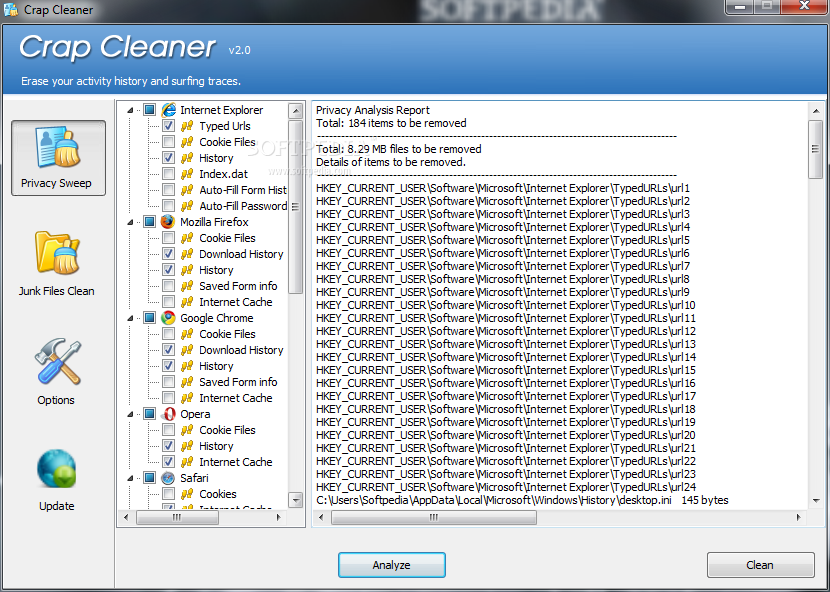Select the TypedURLs\url1 report line

coord(503,188)
